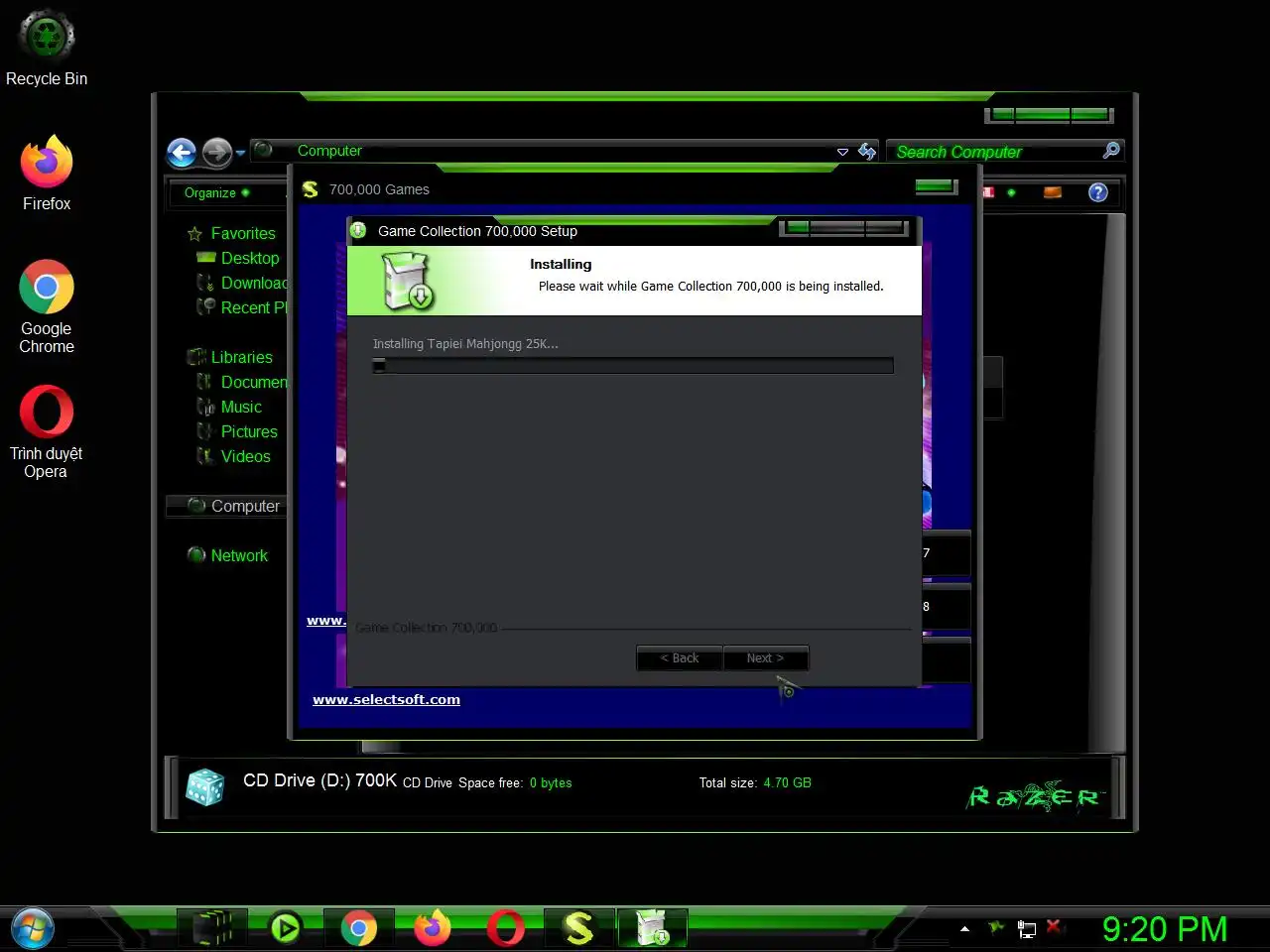Screen dimensions: 1270x952
Task: Click the 700,000 Games window title text
Action: pos(379,189)
